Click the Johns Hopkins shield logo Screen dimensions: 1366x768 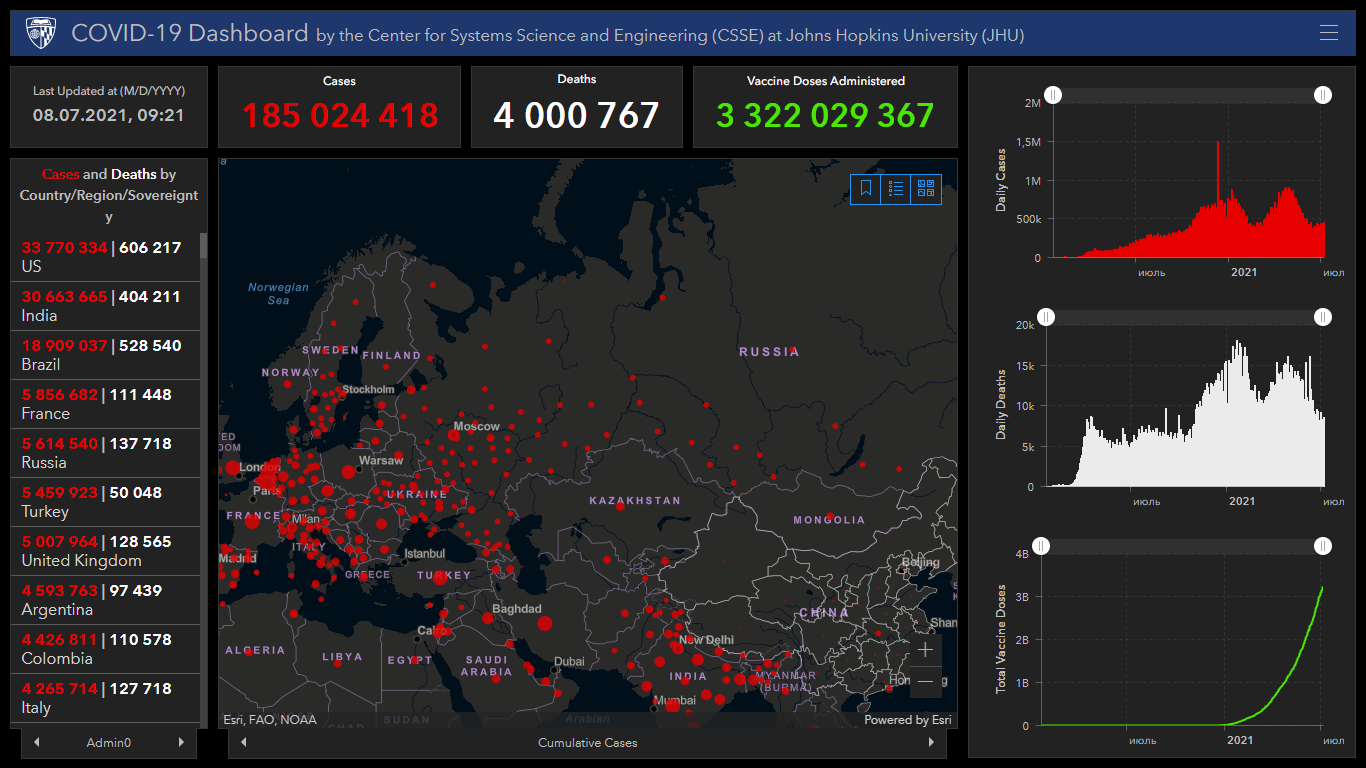click(41, 33)
